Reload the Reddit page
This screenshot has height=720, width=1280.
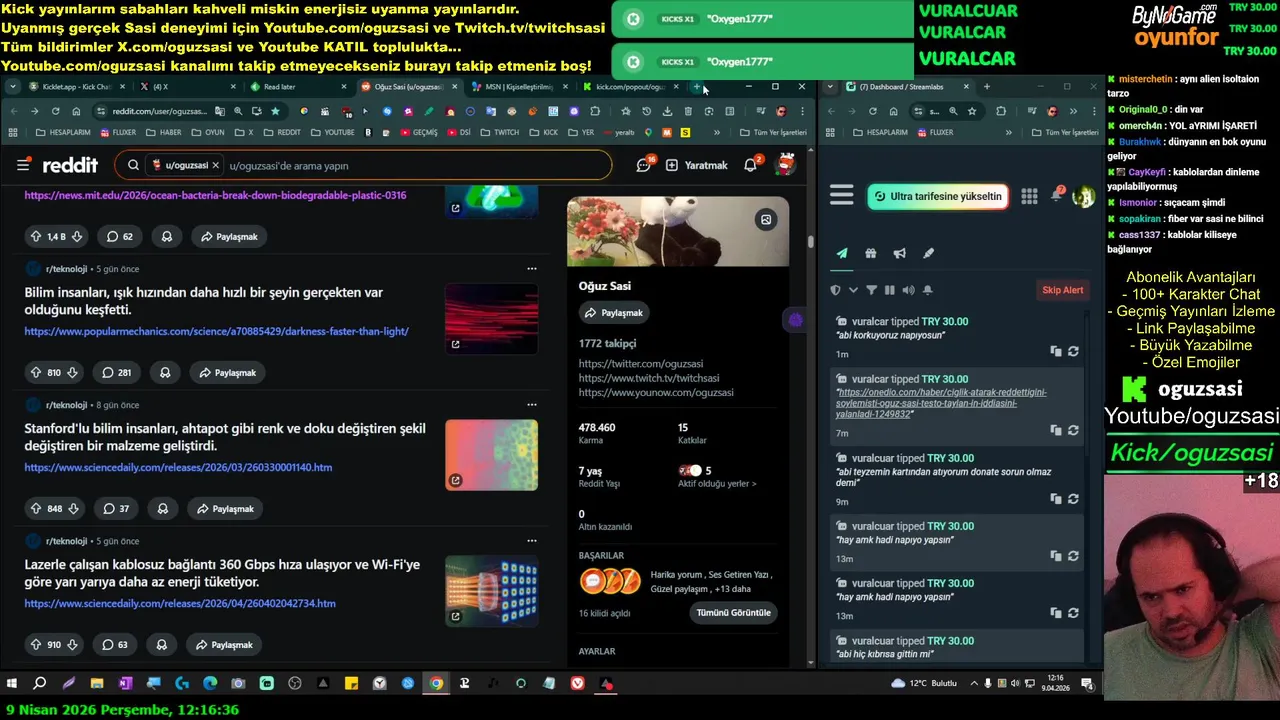[54, 111]
